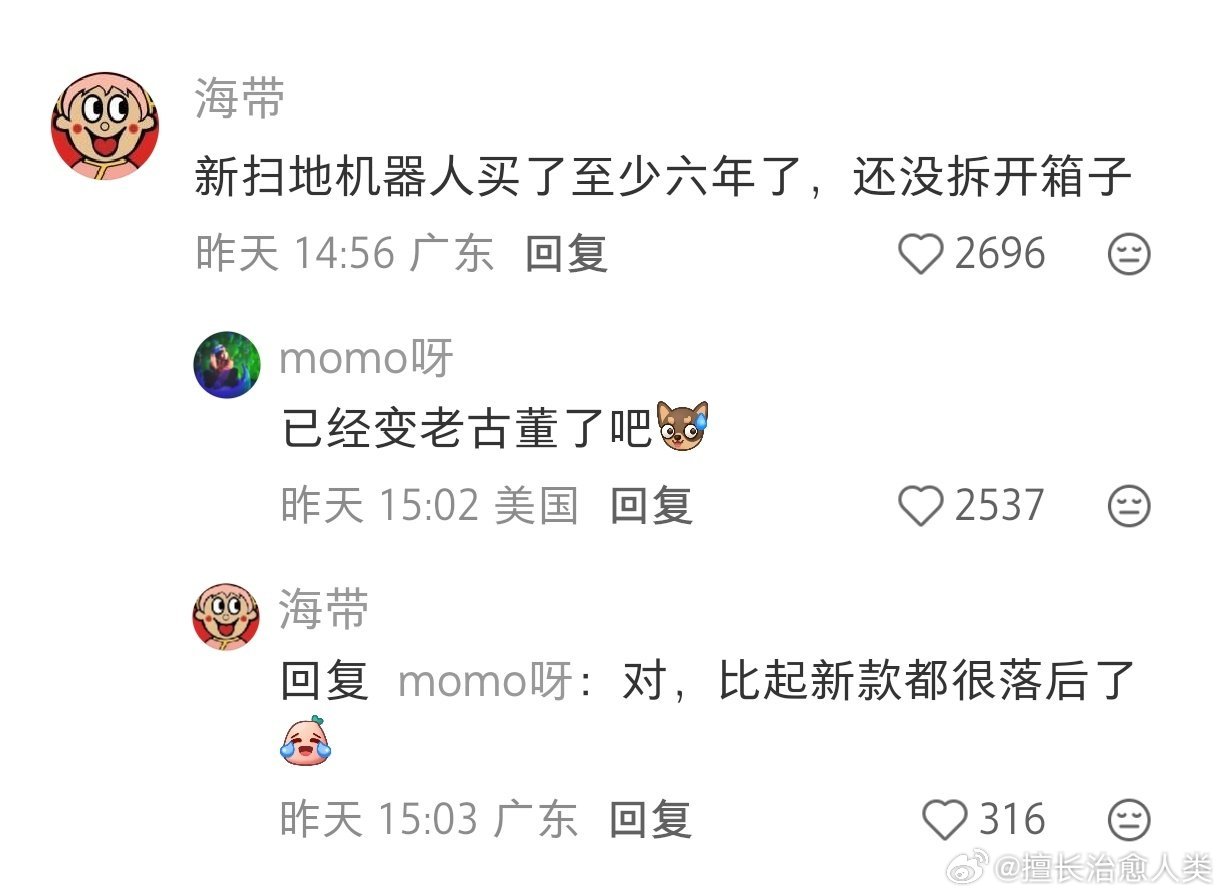Open 海带's large cartoon avatar
The width and height of the screenshot is (1224, 896).
pos(105,126)
